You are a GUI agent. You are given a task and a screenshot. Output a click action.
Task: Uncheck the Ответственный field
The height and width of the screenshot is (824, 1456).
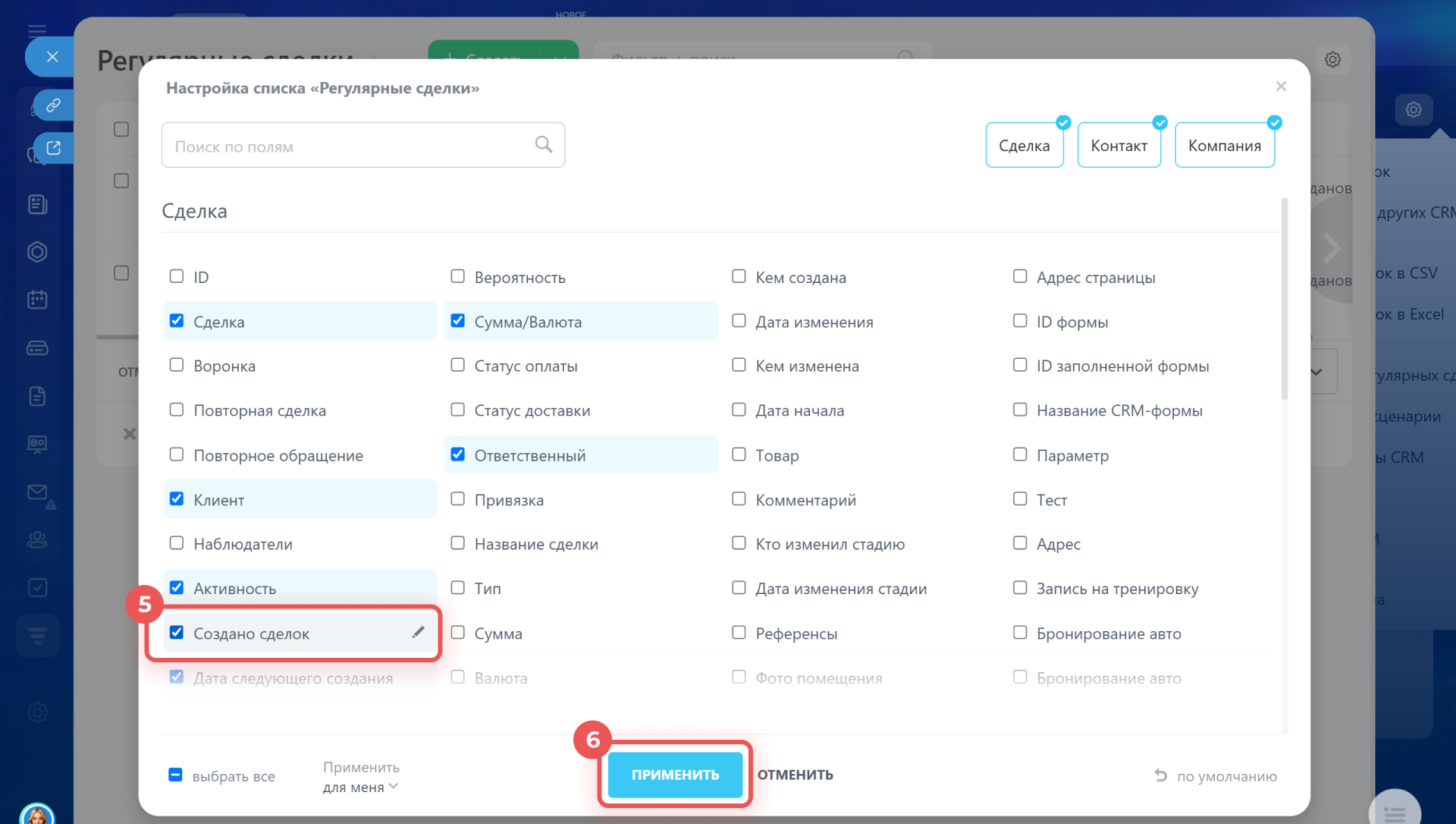[x=457, y=454]
